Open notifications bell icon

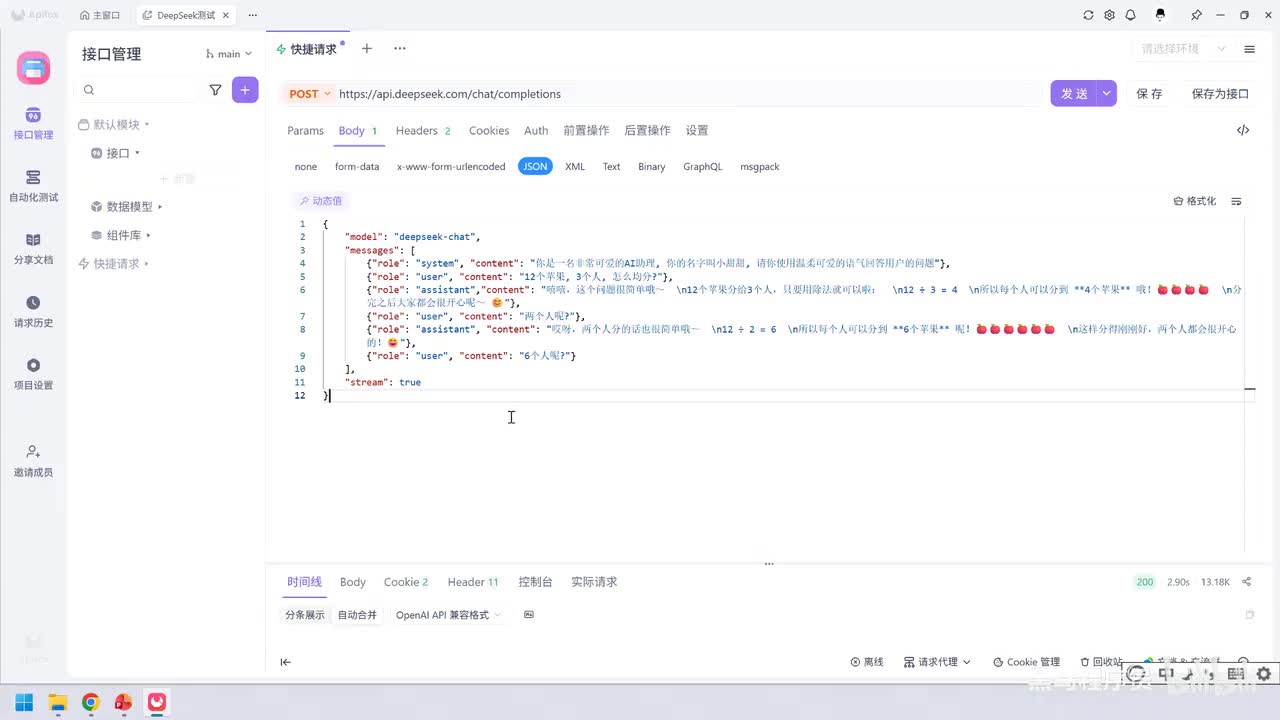[1130, 15]
